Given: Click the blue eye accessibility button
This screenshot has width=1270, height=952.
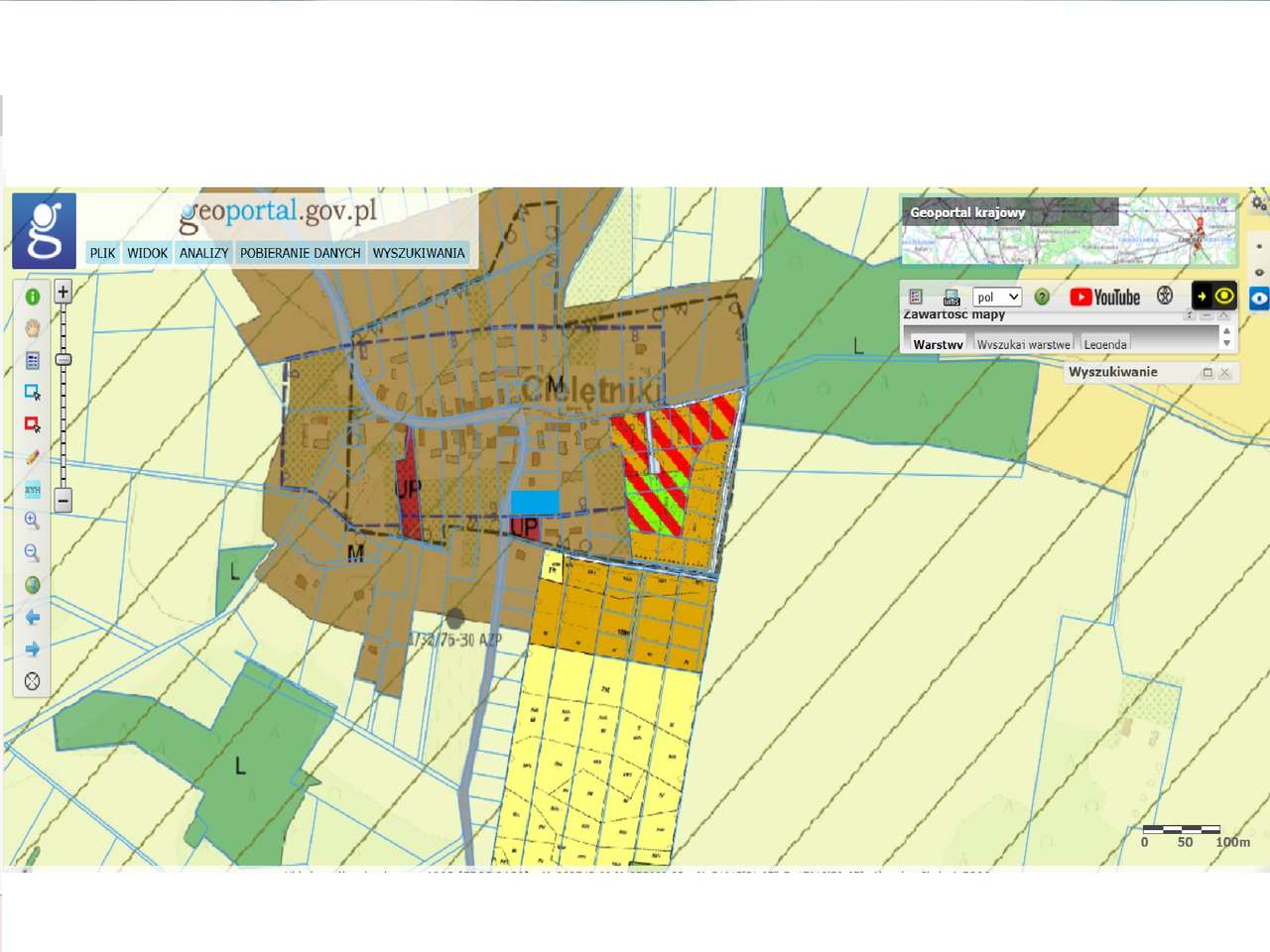Looking at the screenshot, I should click(1259, 297).
